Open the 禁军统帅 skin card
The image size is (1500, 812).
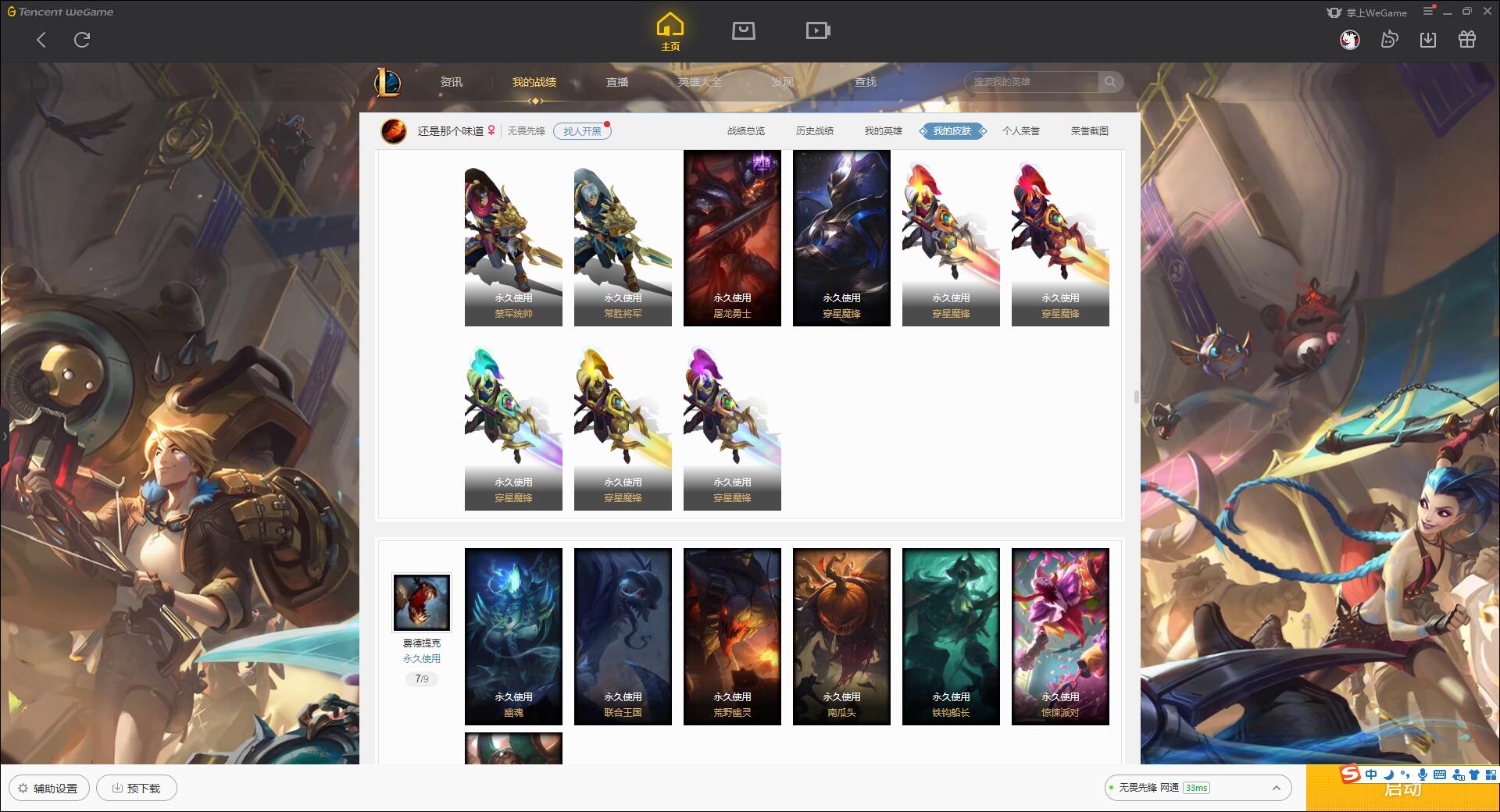click(513, 238)
